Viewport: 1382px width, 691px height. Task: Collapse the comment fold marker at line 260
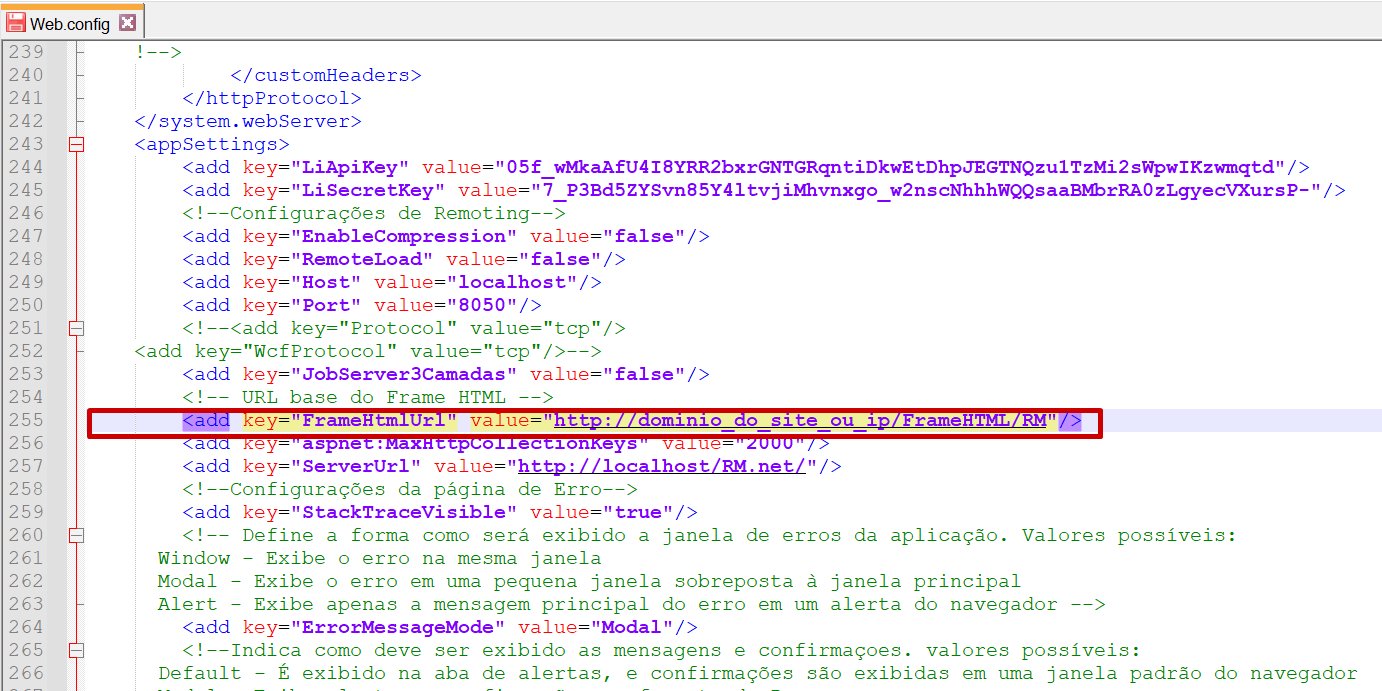pos(76,535)
